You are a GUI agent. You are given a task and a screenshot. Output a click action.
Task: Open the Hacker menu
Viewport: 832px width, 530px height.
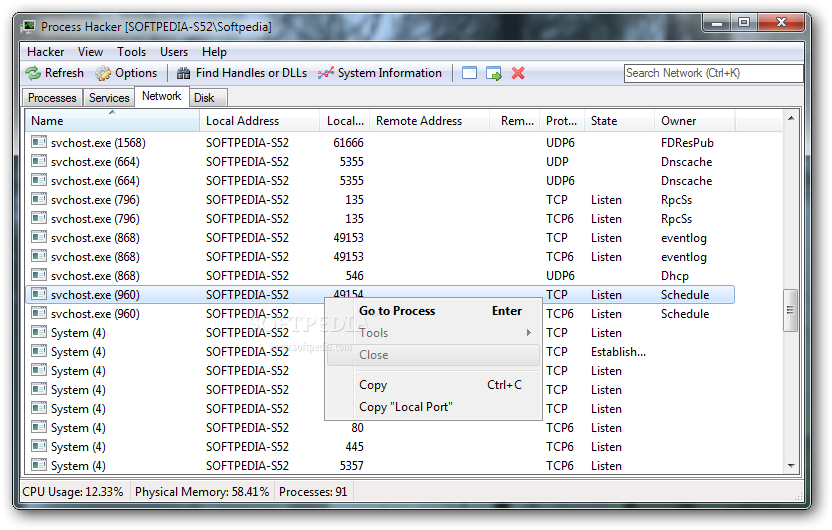coord(46,52)
